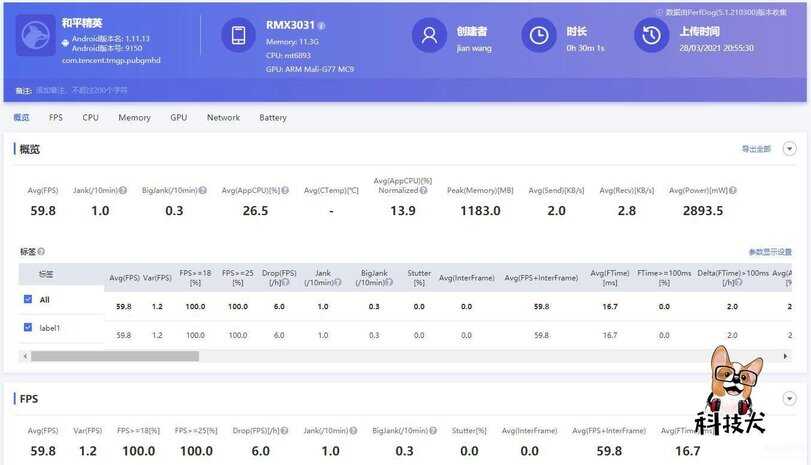The image size is (811, 465).
Task: Click the Avg(FTime)[ms] table column header
Action: click(610, 278)
